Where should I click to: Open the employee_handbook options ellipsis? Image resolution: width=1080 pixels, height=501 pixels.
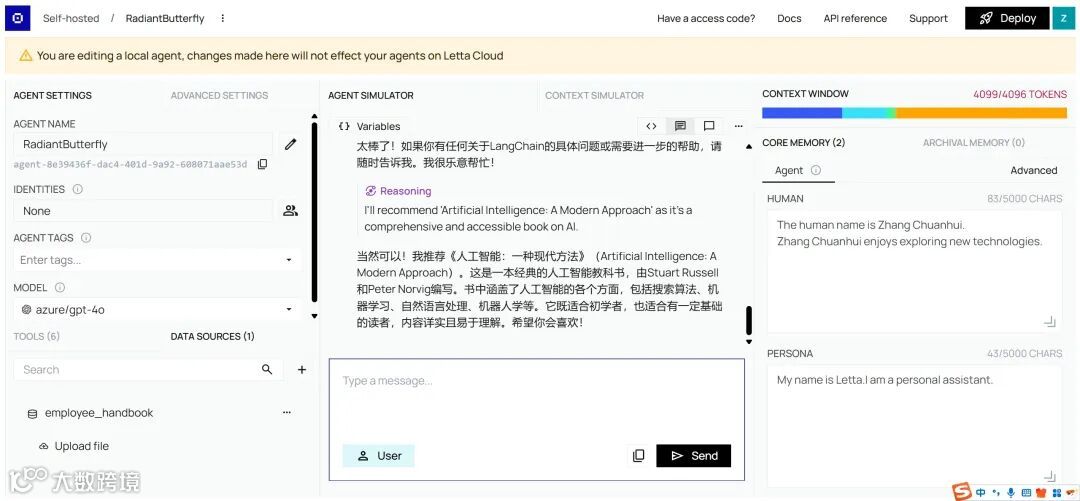tap(287, 413)
